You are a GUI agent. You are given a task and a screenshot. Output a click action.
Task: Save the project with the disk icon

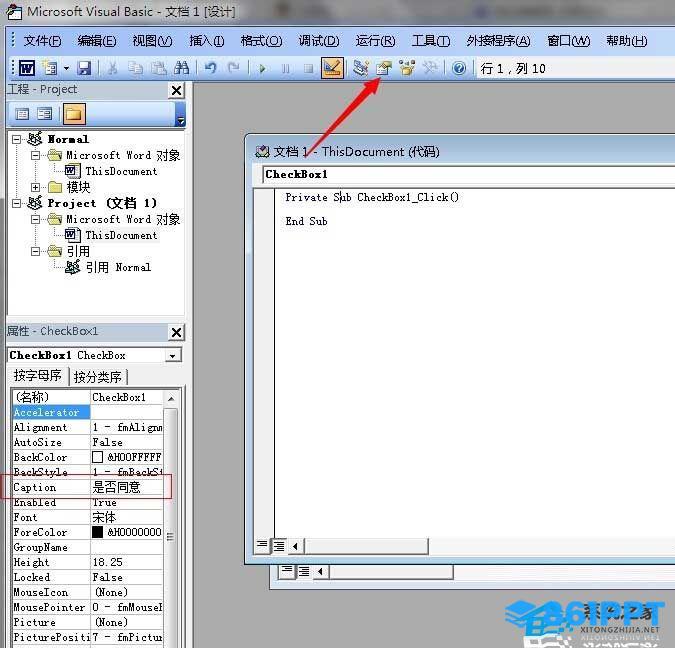pos(84,68)
